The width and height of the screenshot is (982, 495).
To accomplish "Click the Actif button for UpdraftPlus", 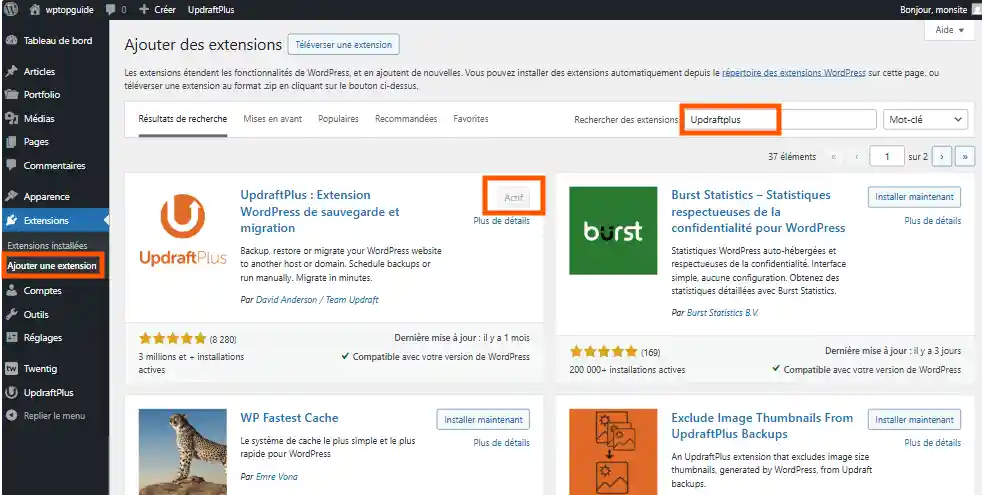I will point(514,197).
